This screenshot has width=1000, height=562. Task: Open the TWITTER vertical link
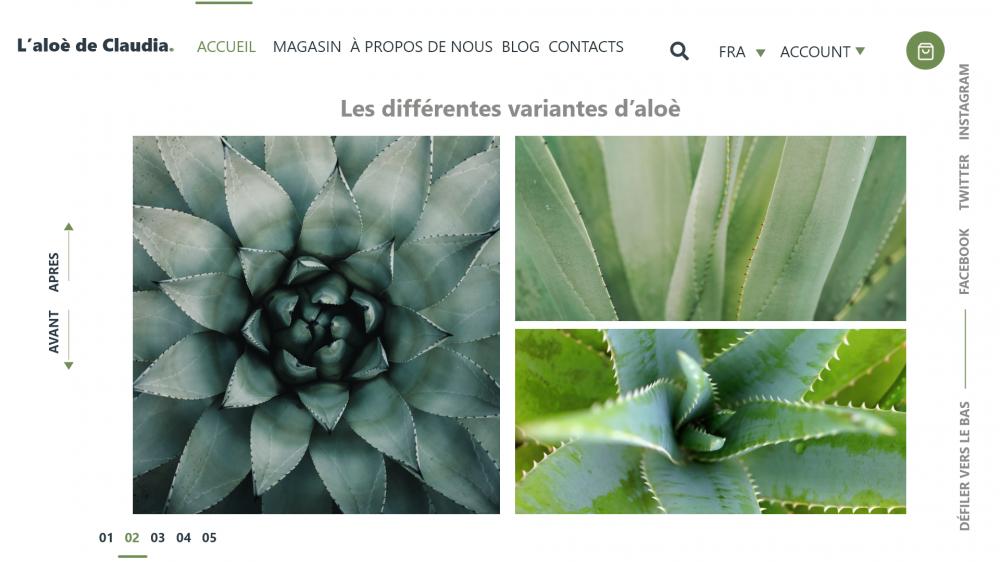tap(964, 182)
